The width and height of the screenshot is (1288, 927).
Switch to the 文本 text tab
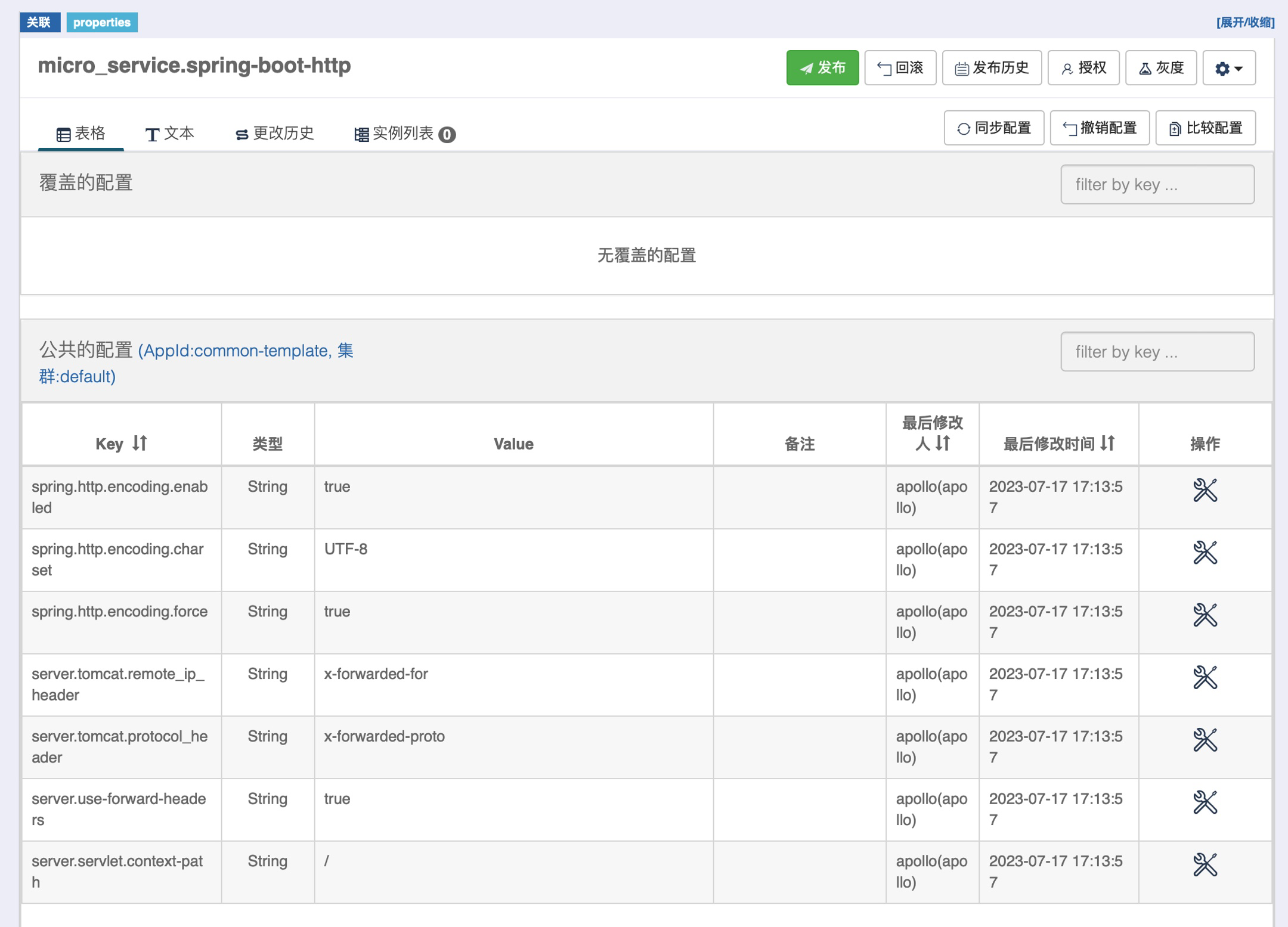pyautogui.click(x=170, y=133)
